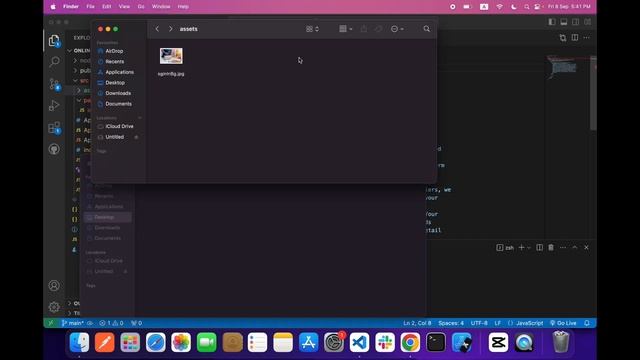Click UTF-8 encoding in VS Code status bar
The width and height of the screenshot is (640, 360).
pyautogui.click(x=479, y=323)
